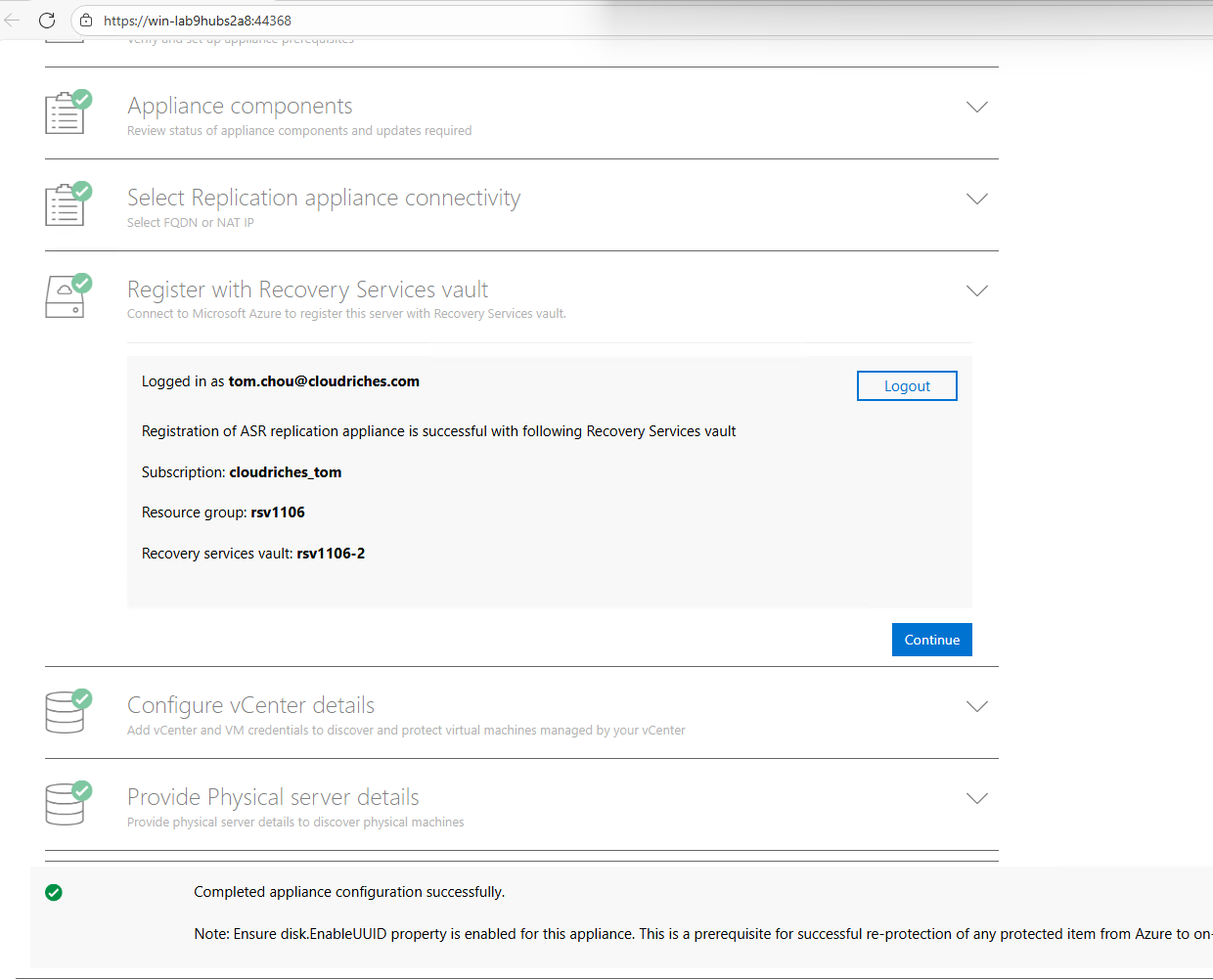Click the green check badge on the Appliance components icon
Screen dimensions: 1213x980
point(82,98)
